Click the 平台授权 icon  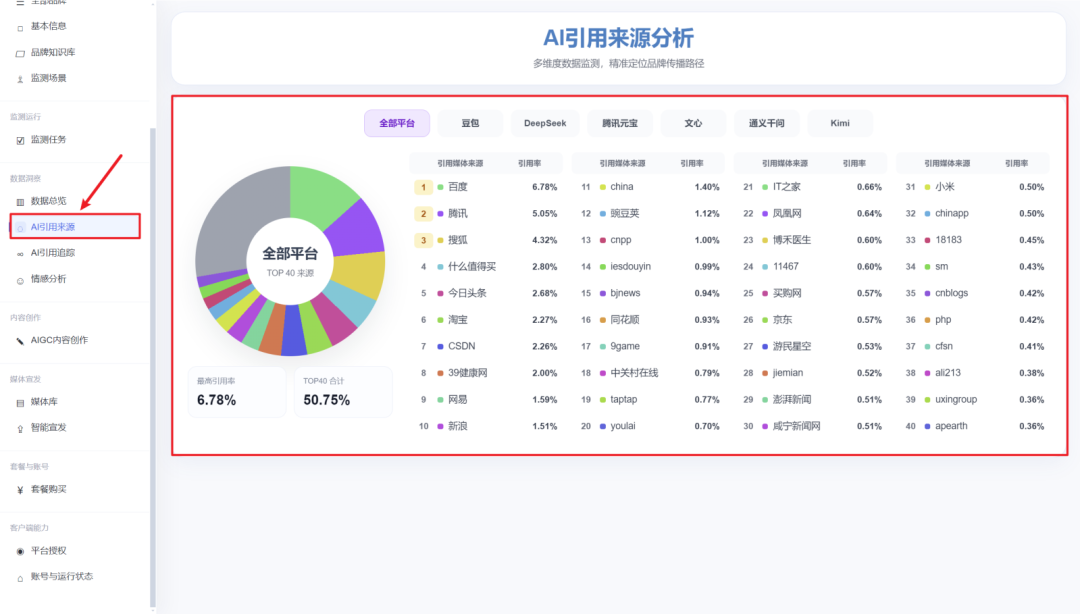click(20, 551)
